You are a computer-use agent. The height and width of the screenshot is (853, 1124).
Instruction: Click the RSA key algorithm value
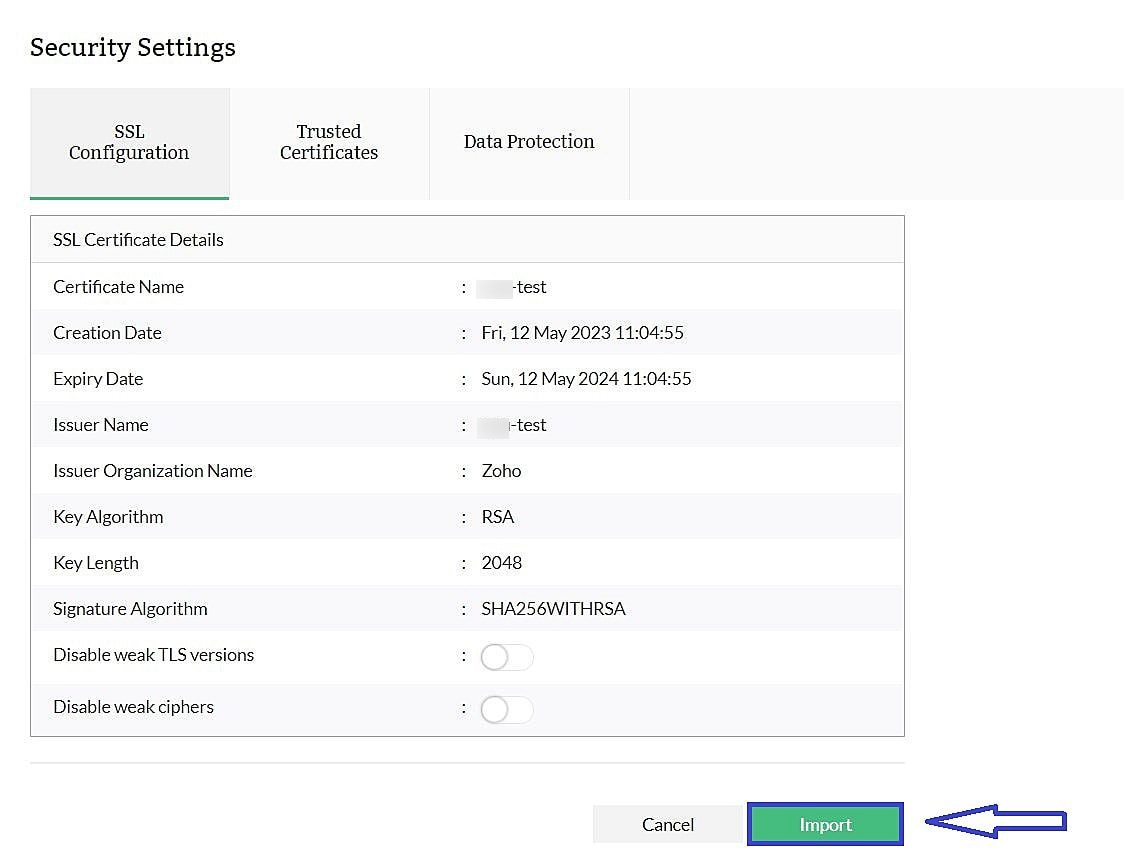(497, 517)
